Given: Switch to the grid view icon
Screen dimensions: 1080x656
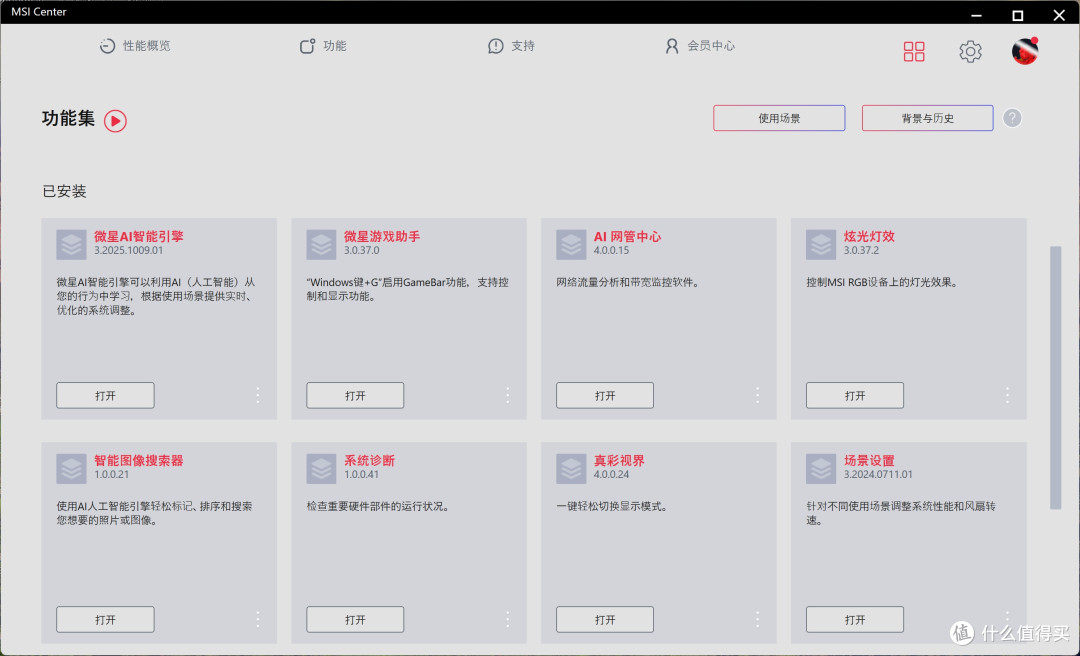Looking at the screenshot, I should coord(914,51).
